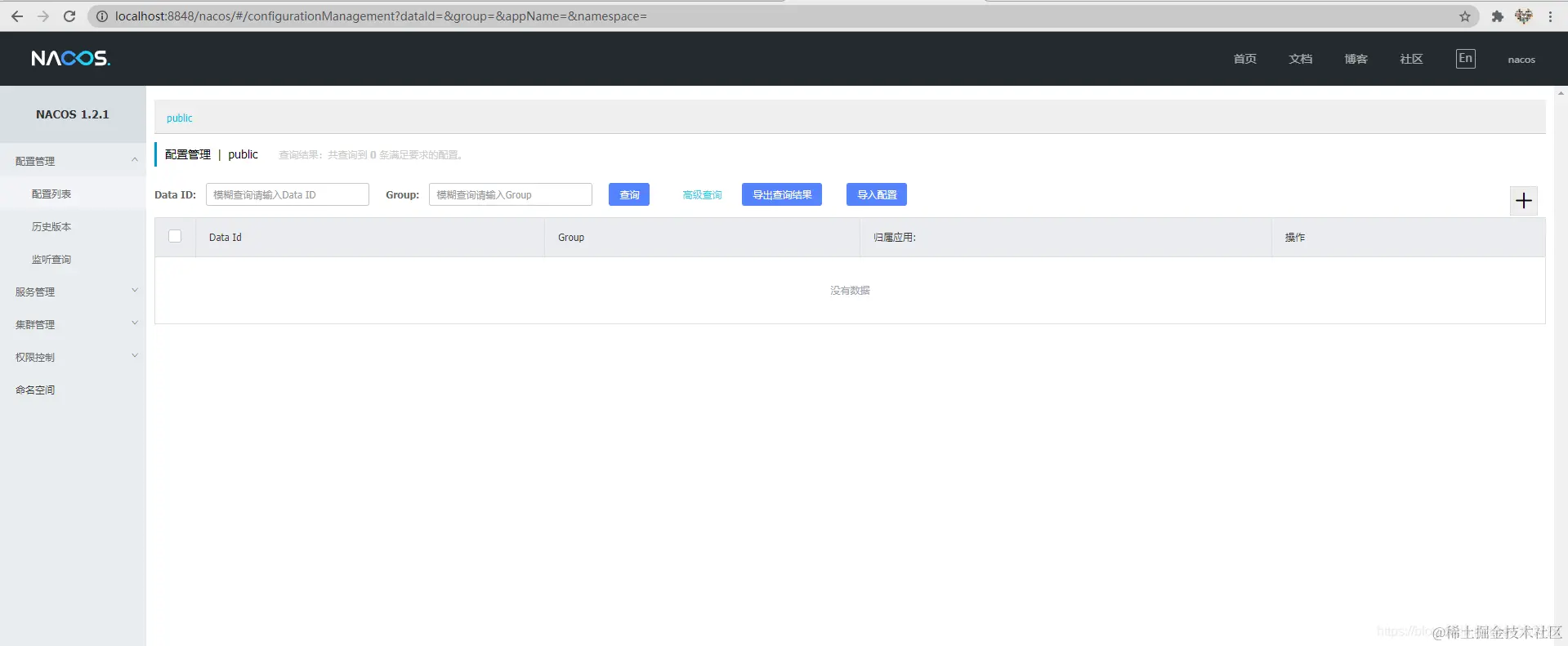Open the browser profile avatar
The width and height of the screenshot is (1568, 646).
(x=1524, y=16)
